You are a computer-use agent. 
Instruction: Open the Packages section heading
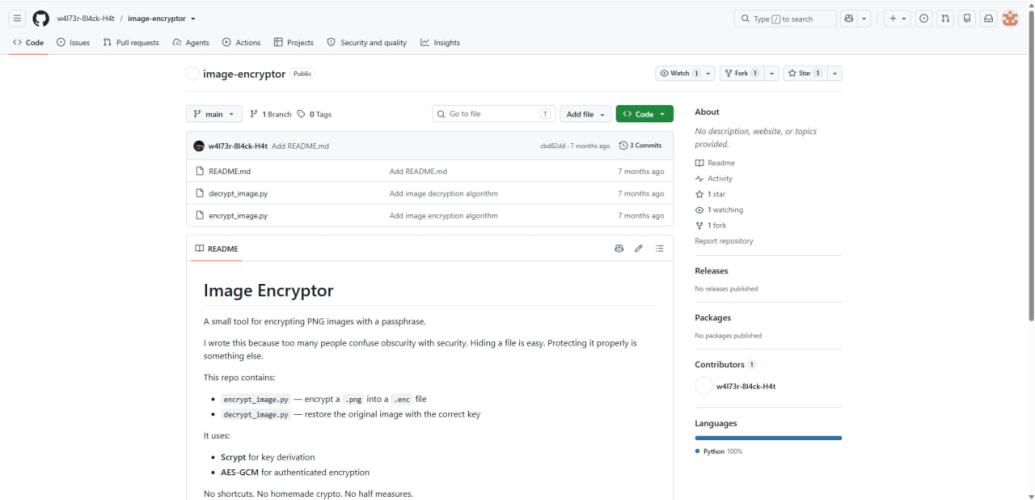713,318
